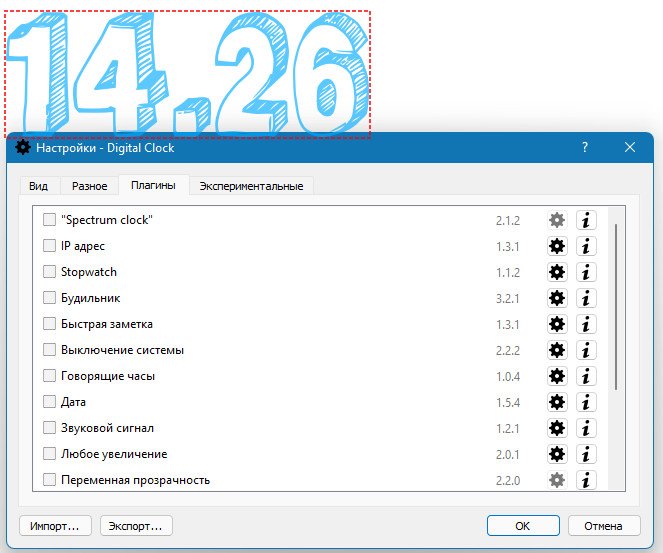663x553 pixels.
Task: Open Говорящие часы settings gear
Action: coord(557,376)
